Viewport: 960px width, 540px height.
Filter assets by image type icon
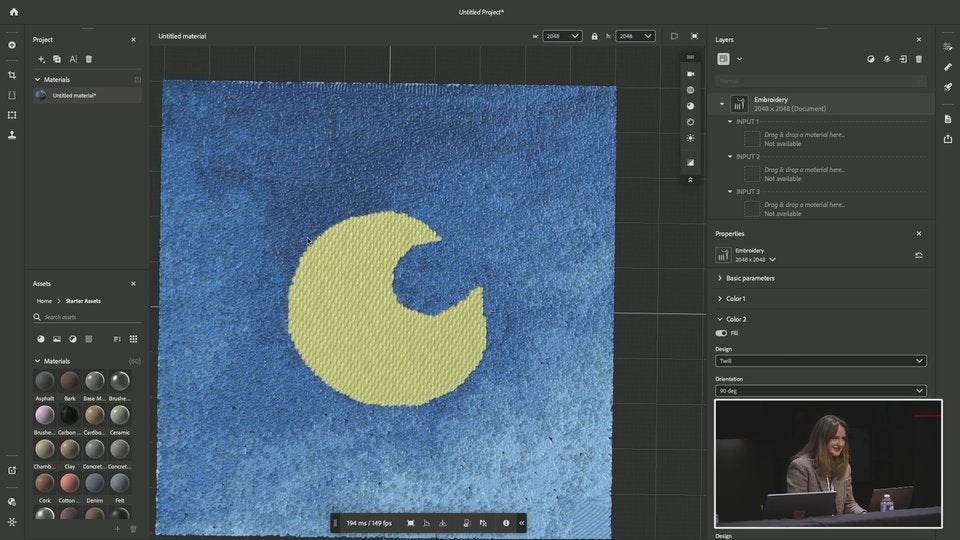pyautogui.click(x=57, y=339)
